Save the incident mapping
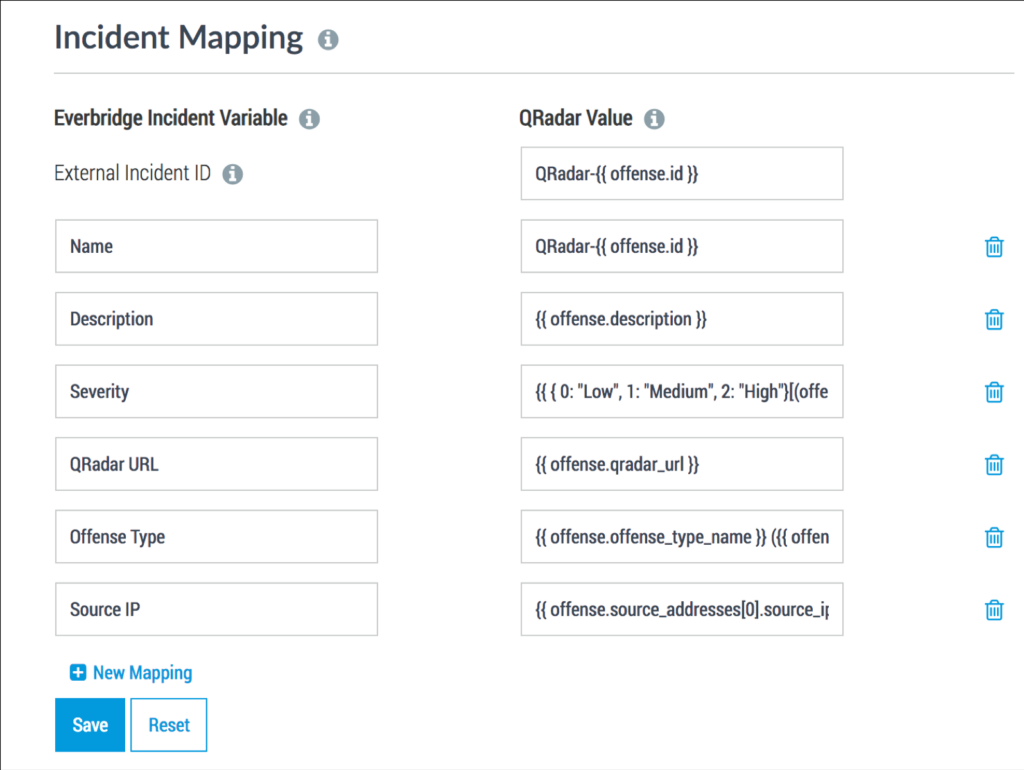This screenshot has height=770, width=1024. click(90, 725)
